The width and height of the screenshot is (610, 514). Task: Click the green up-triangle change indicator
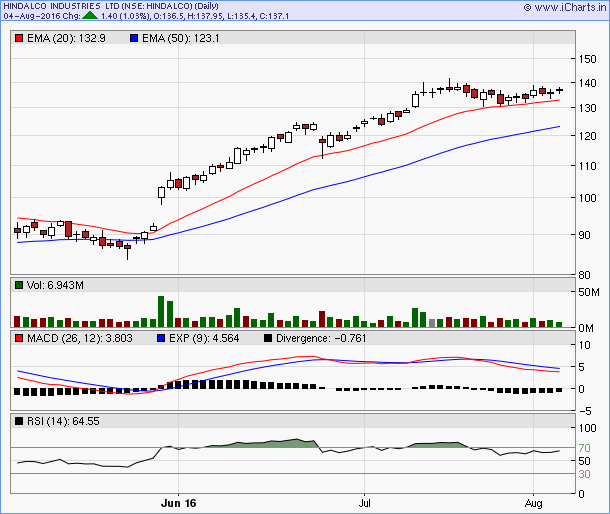[90, 16]
